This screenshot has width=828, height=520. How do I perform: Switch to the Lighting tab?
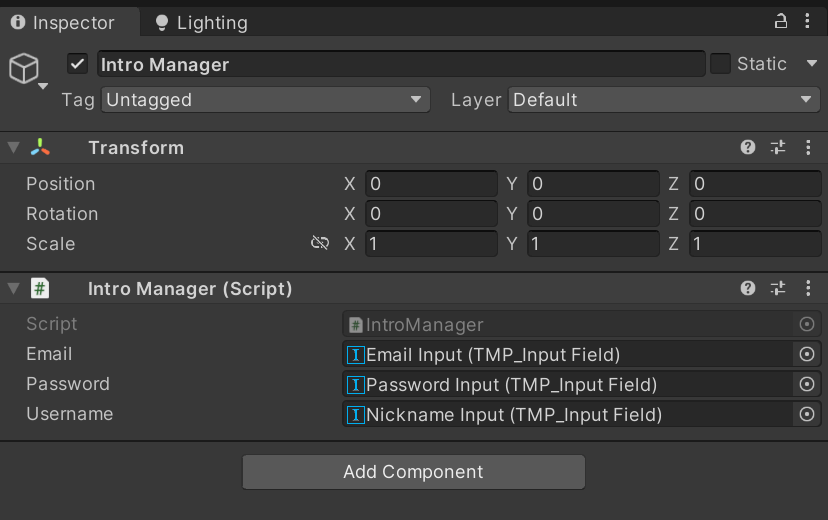coord(201,23)
